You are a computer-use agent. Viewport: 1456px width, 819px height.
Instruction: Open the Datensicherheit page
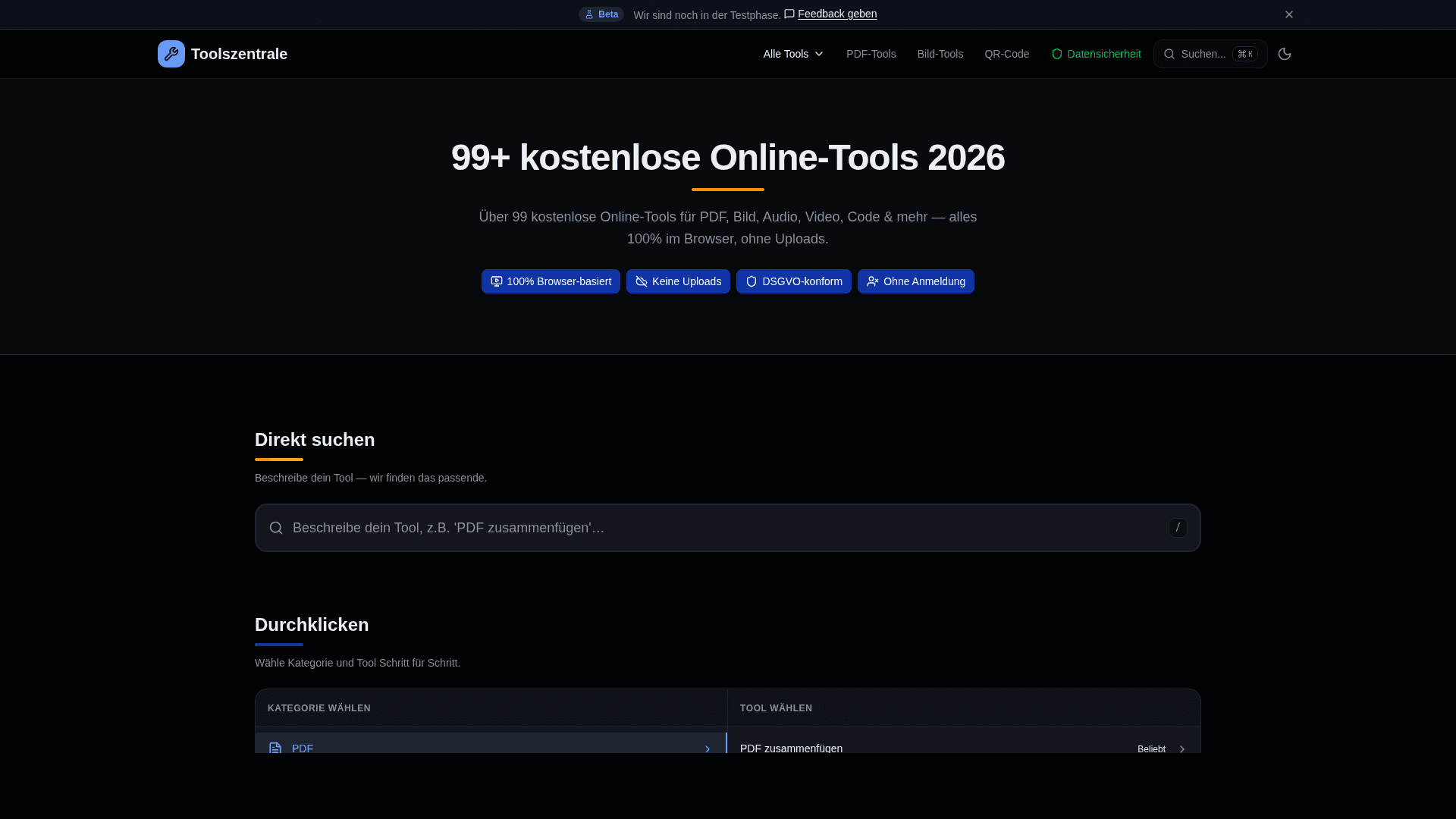1097,54
